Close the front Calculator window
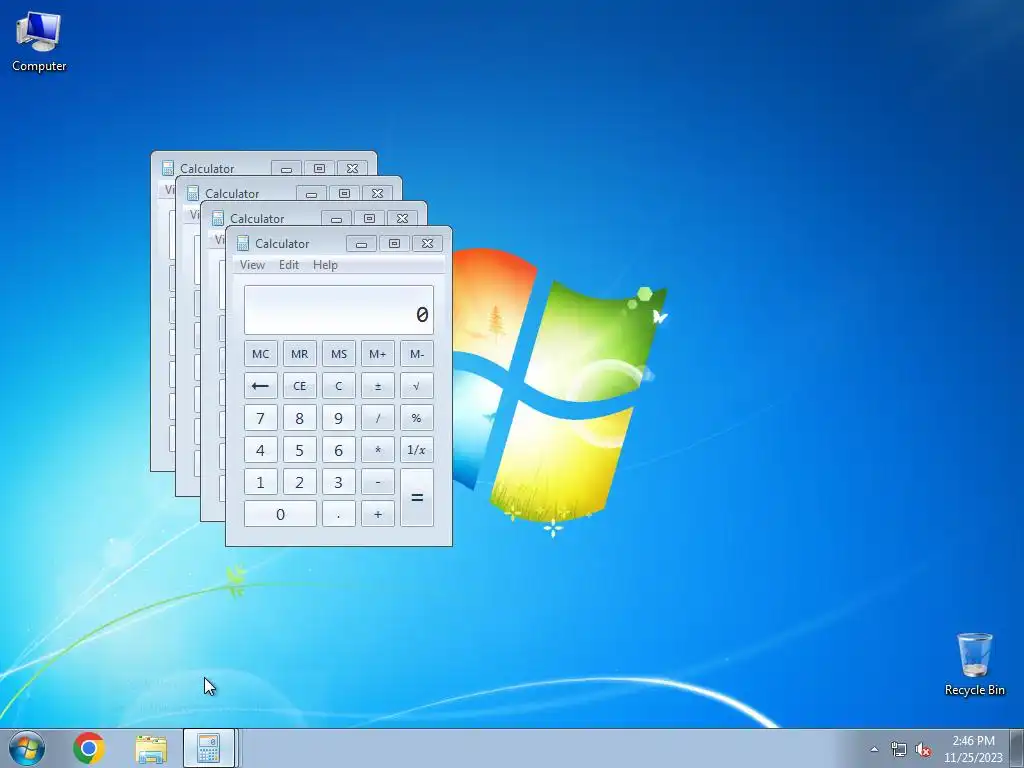Image resolution: width=1024 pixels, height=768 pixels. coord(428,244)
